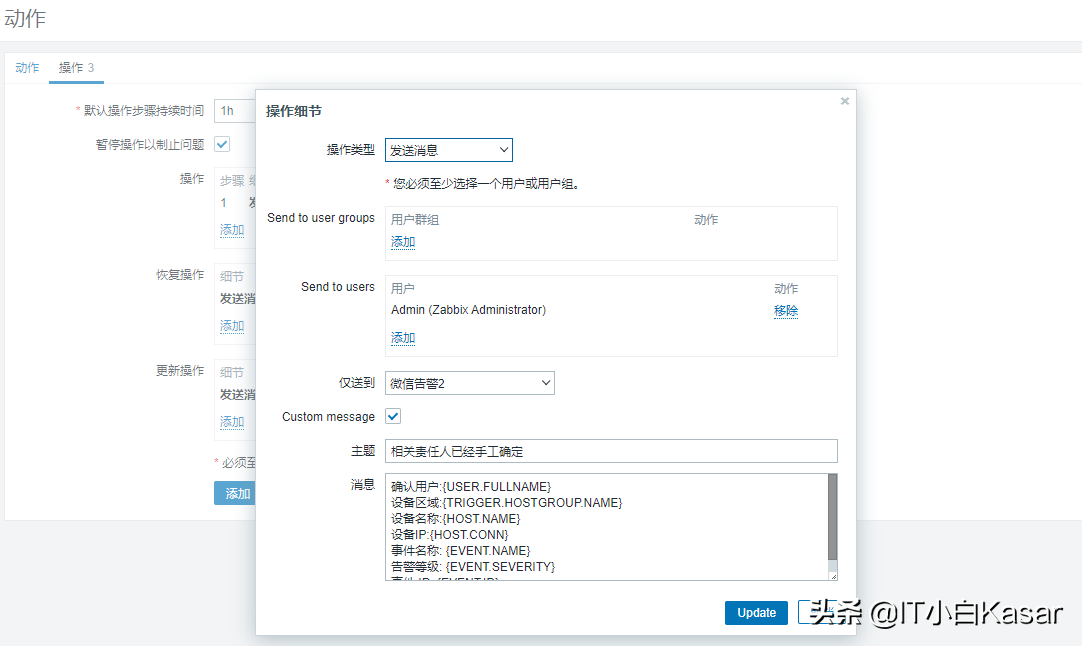Click 添加 under Send to users

click(403, 338)
